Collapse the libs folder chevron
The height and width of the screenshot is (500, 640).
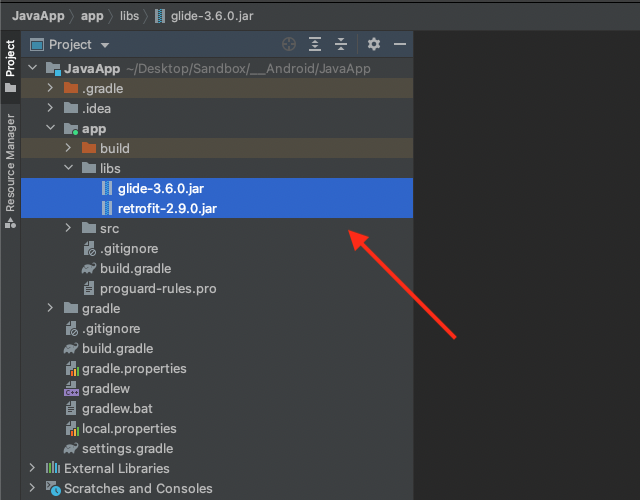click(x=69, y=168)
